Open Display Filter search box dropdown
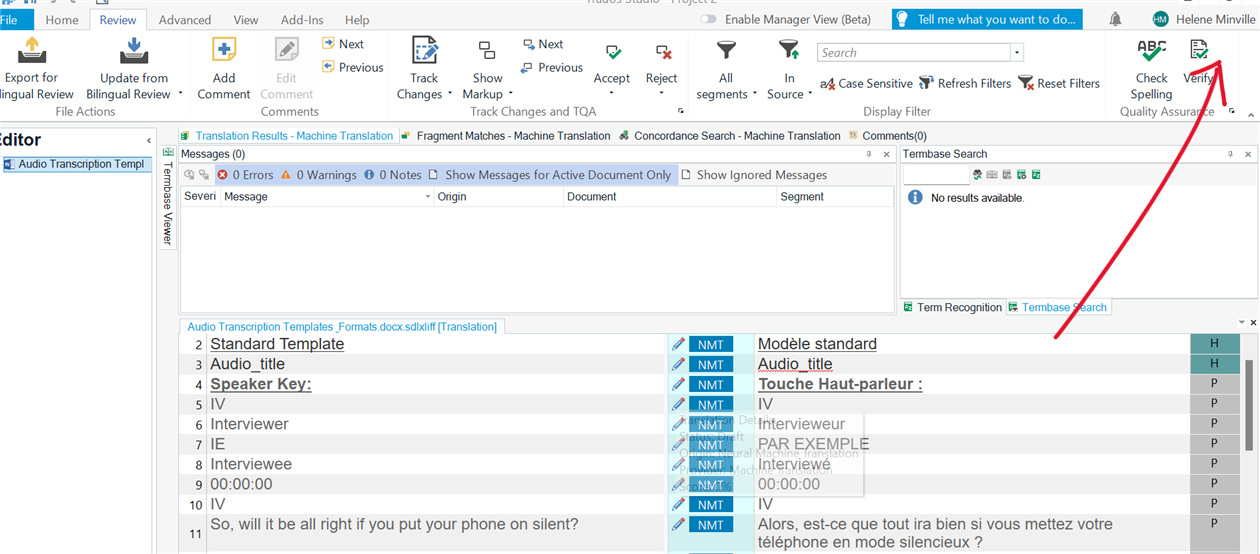 click(x=1017, y=53)
